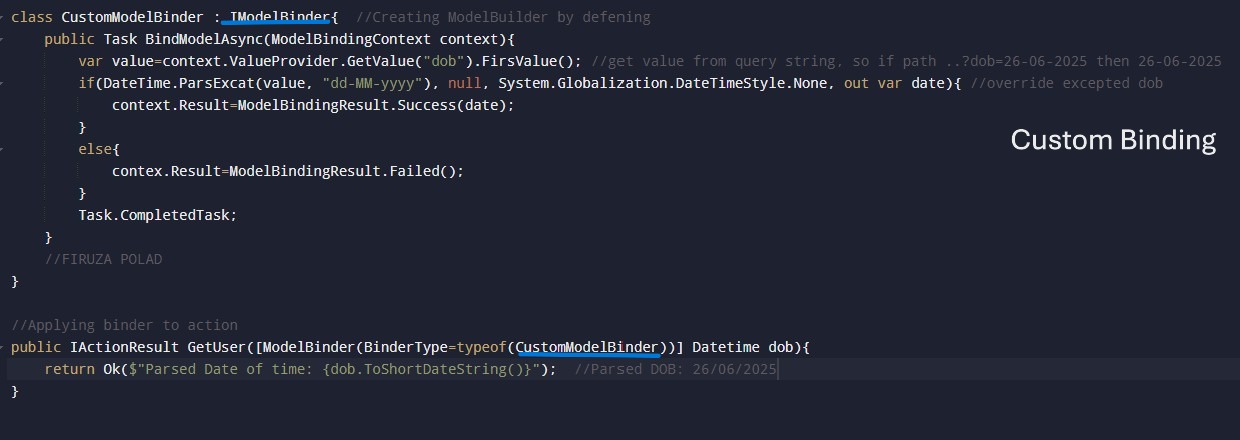Click the //Applying binder to action comment
The width and height of the screenshot is (1240, 440).
tap(124, 325)
